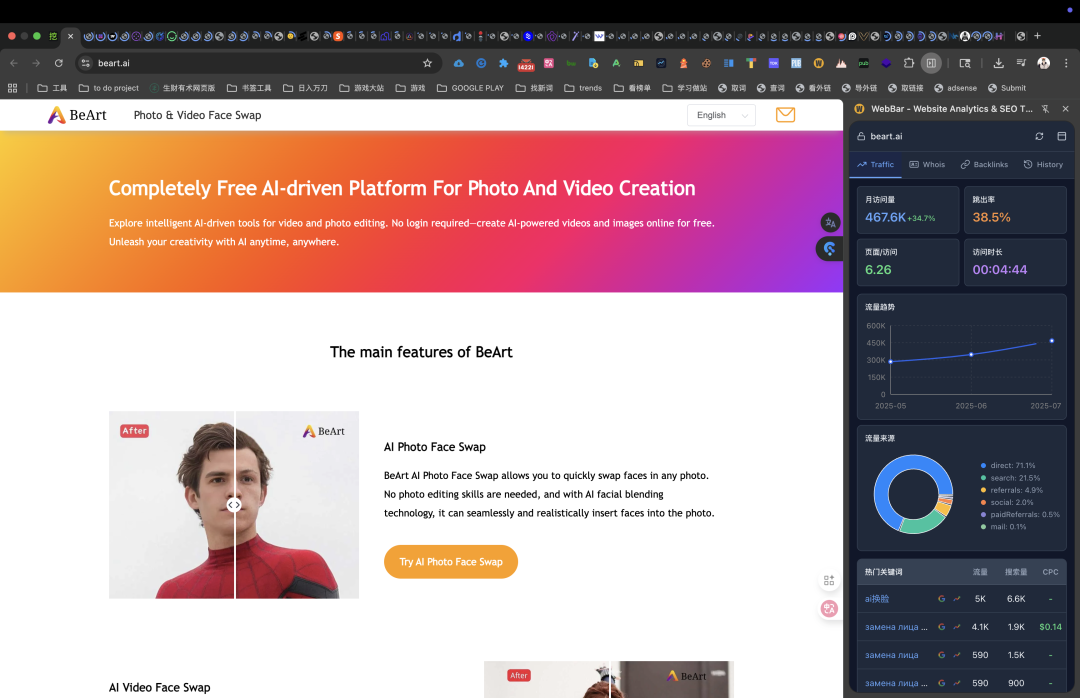Click trend icon in the ai换脸 row
The image size is (1080, 698).
click(957, 599)
